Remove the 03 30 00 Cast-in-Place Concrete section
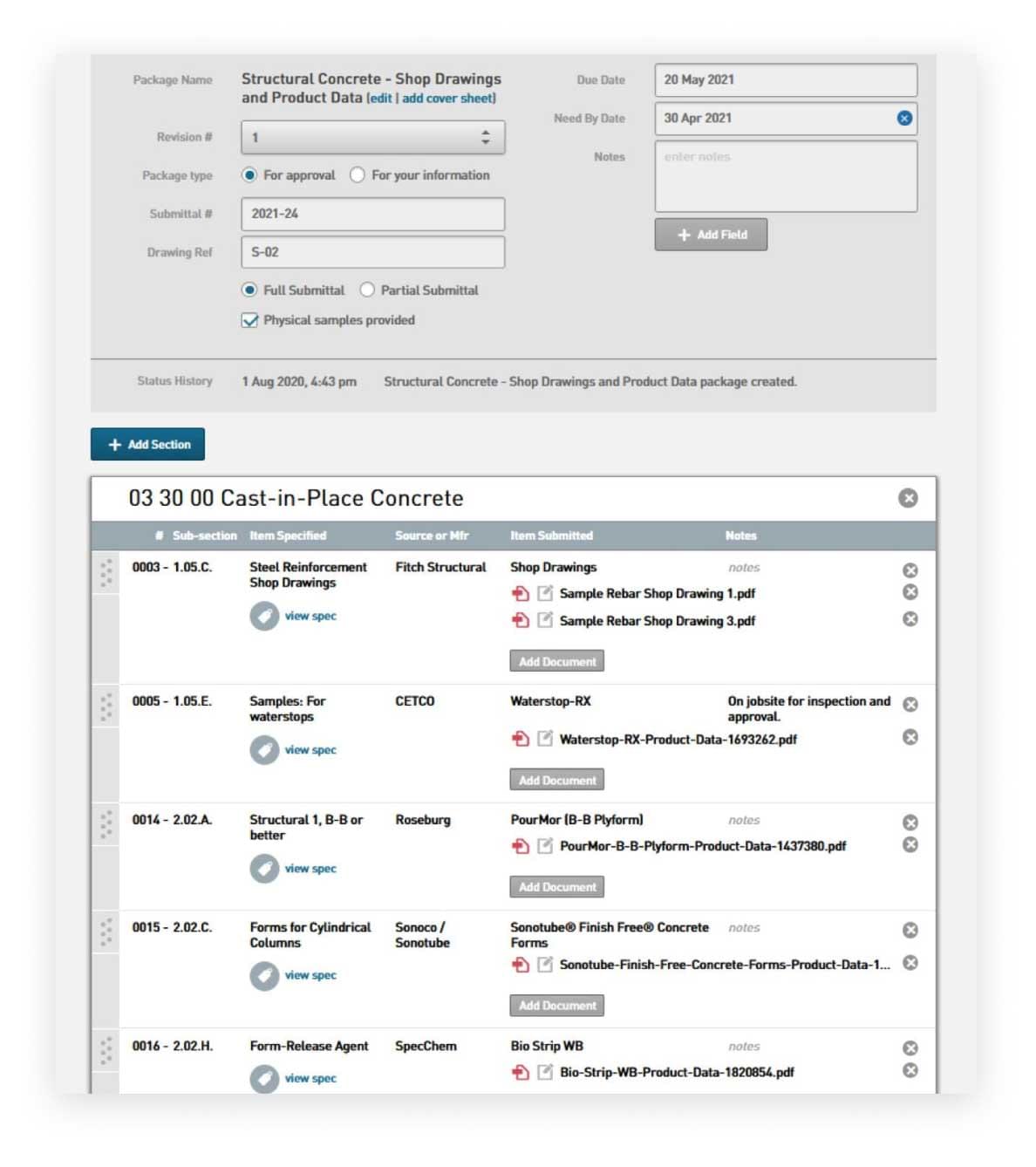1036x1167 pixels. pos(908,498)
